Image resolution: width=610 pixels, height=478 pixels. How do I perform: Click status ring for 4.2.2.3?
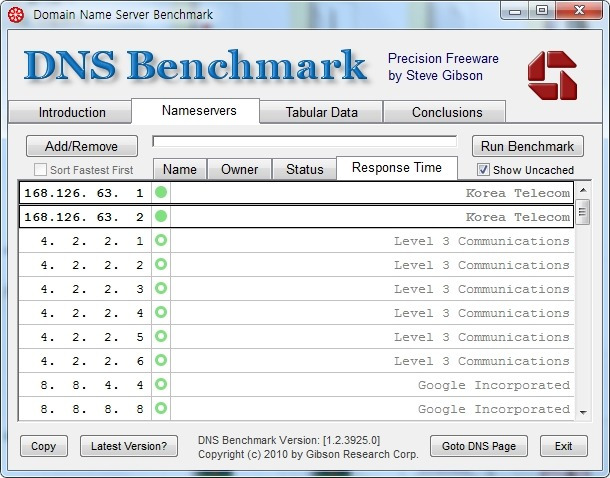(161, 288)
